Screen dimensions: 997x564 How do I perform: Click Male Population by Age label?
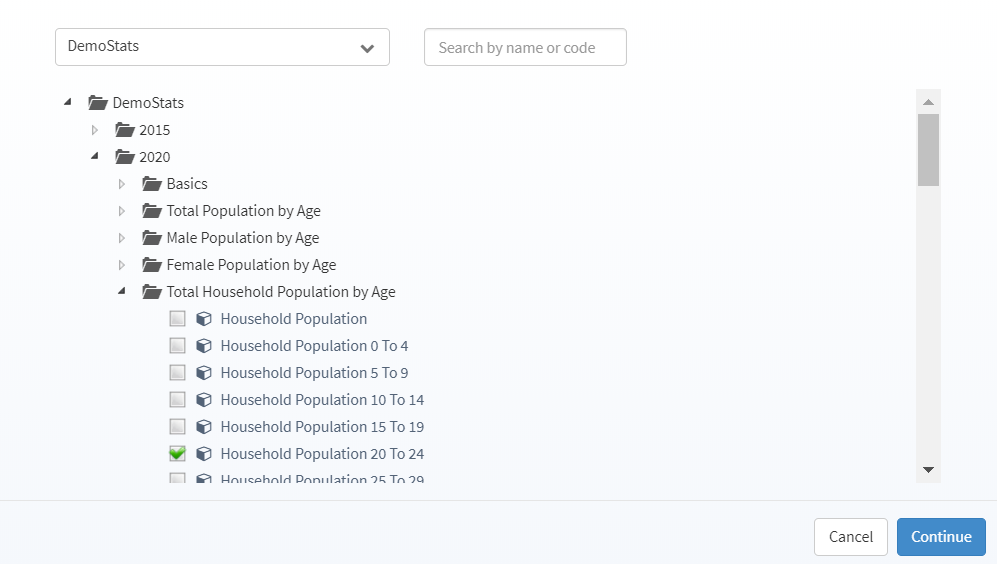pos(243,238)
